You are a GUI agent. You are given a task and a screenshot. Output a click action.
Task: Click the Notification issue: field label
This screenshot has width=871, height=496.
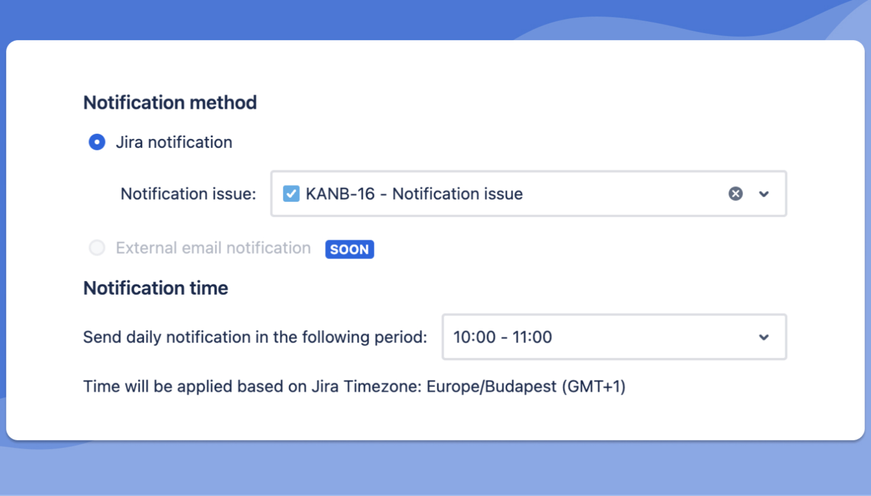pyautogui.click(x=188, y=194)
